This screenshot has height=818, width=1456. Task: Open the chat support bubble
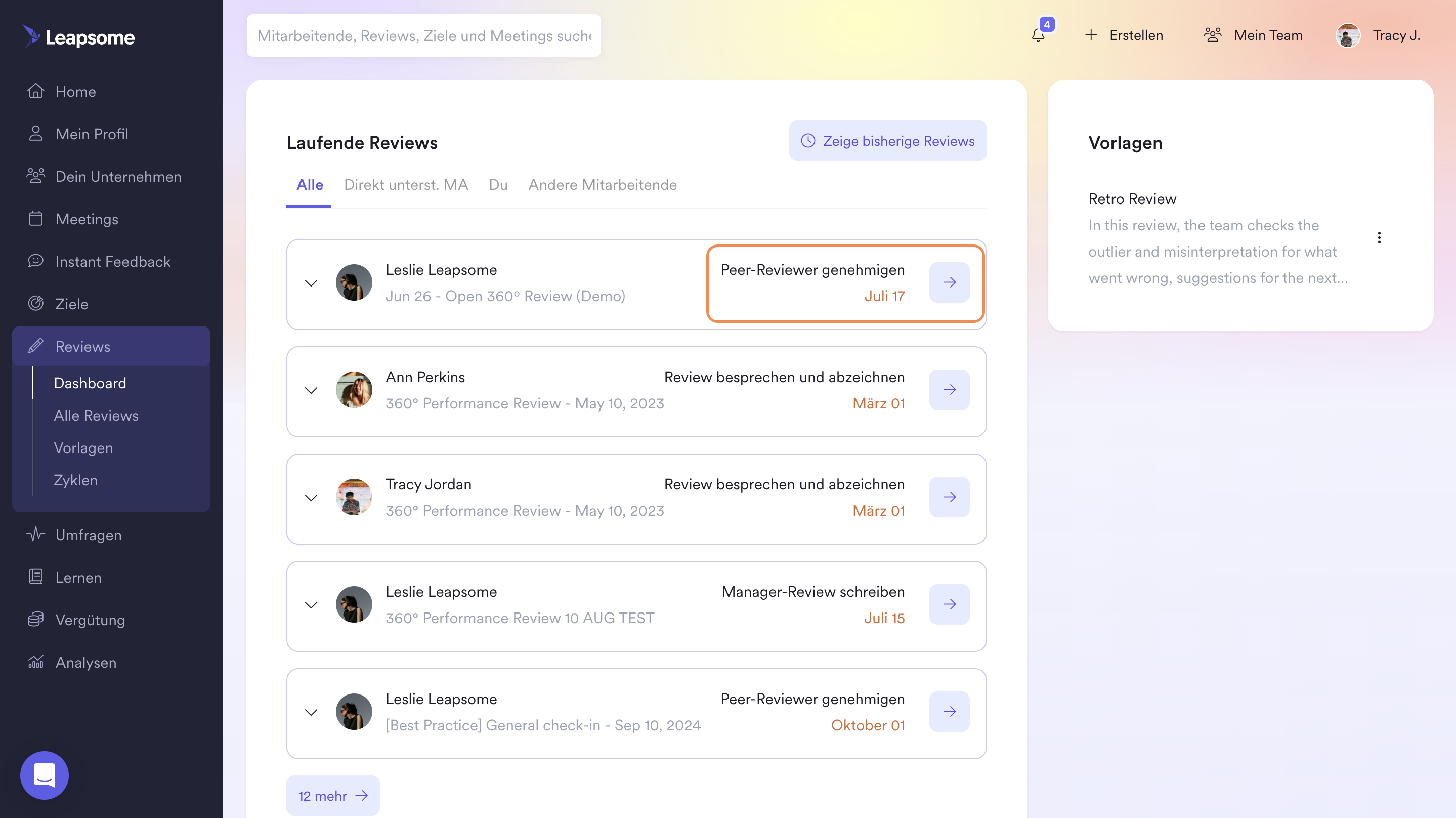point(44,774)
